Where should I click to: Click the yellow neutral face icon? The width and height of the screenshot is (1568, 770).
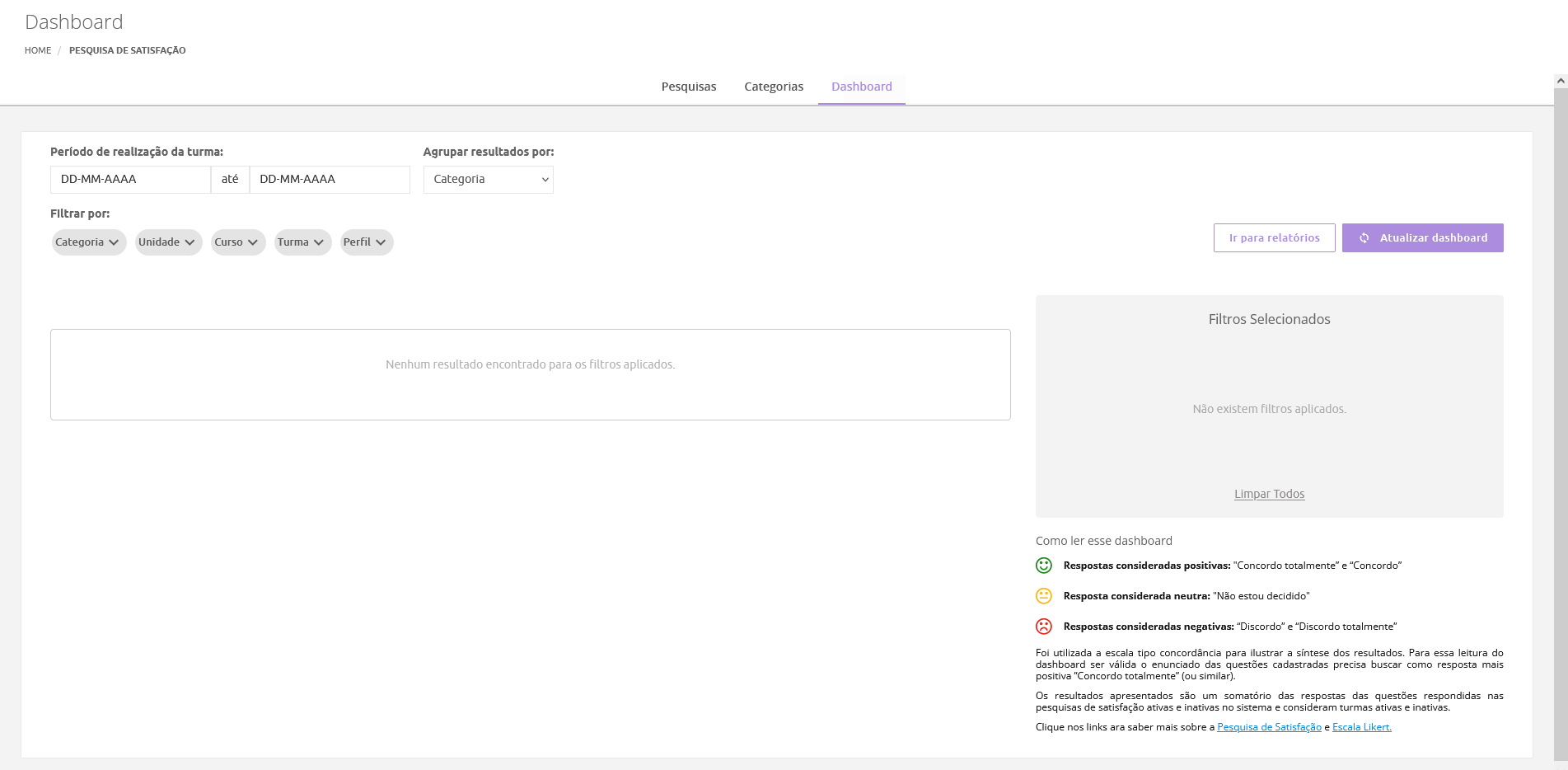1044,596
